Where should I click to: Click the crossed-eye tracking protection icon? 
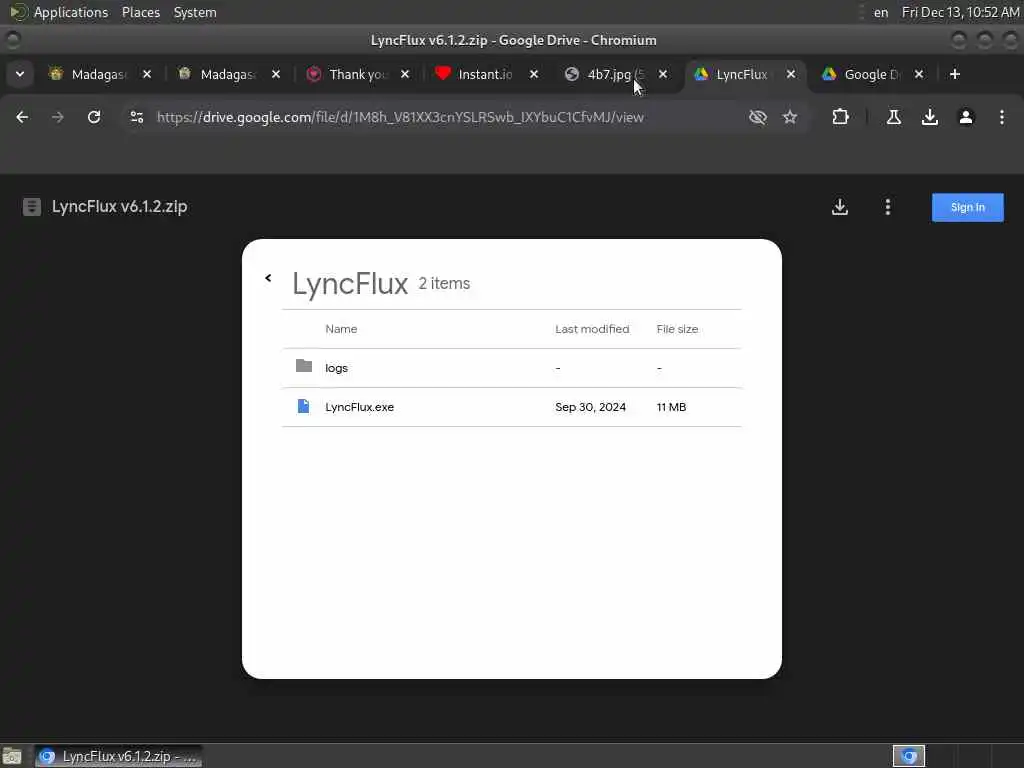tap(758, 117)
